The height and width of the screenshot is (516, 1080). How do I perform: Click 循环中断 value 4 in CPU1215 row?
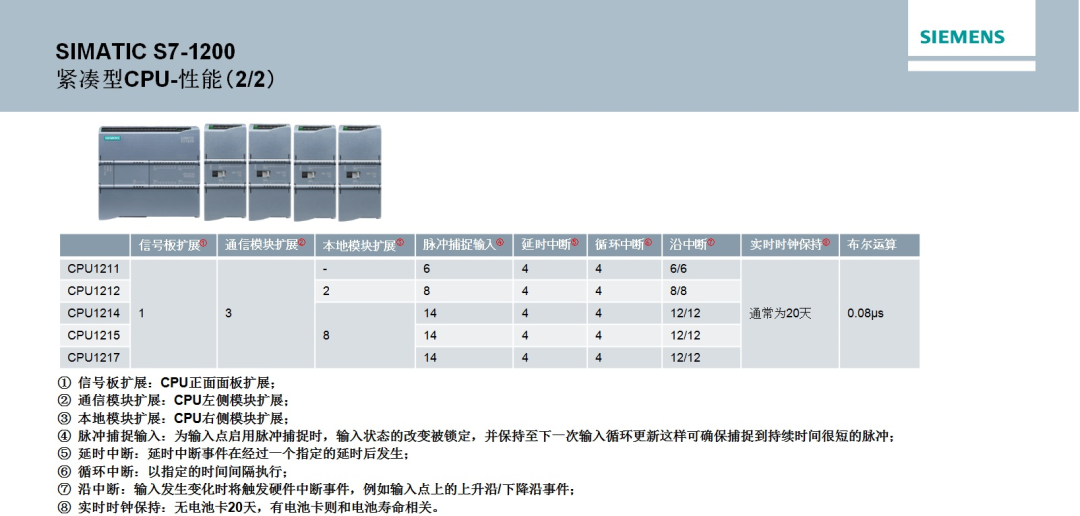point(599,335)
